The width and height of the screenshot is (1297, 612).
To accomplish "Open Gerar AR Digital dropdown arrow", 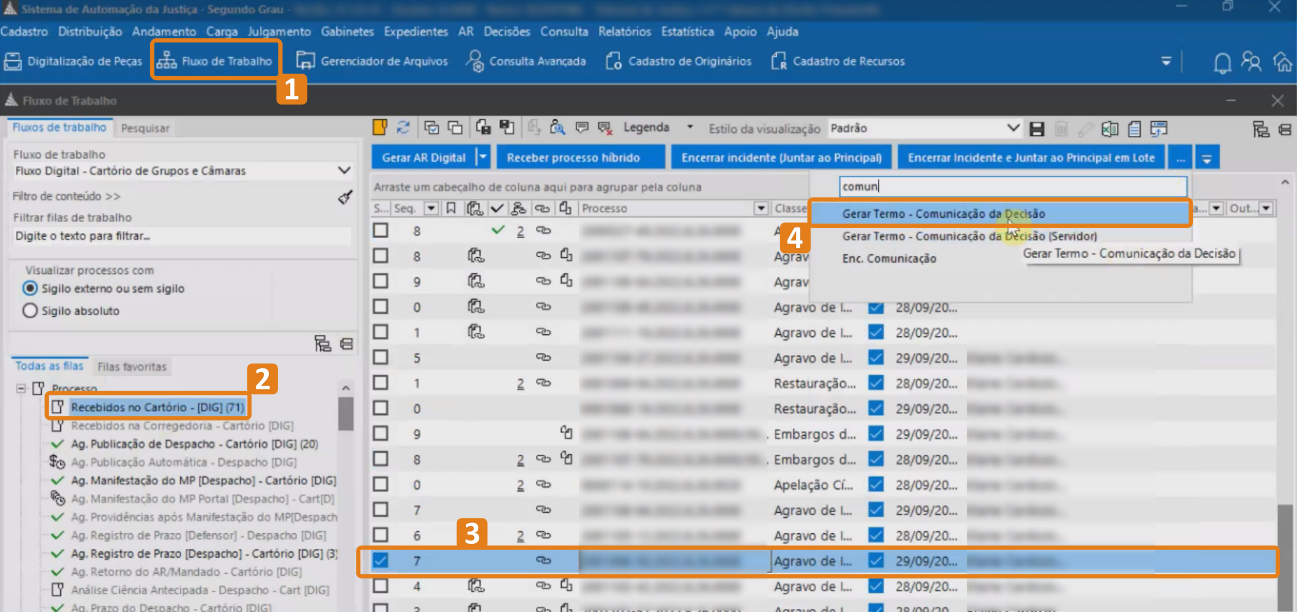I will 484,157.
